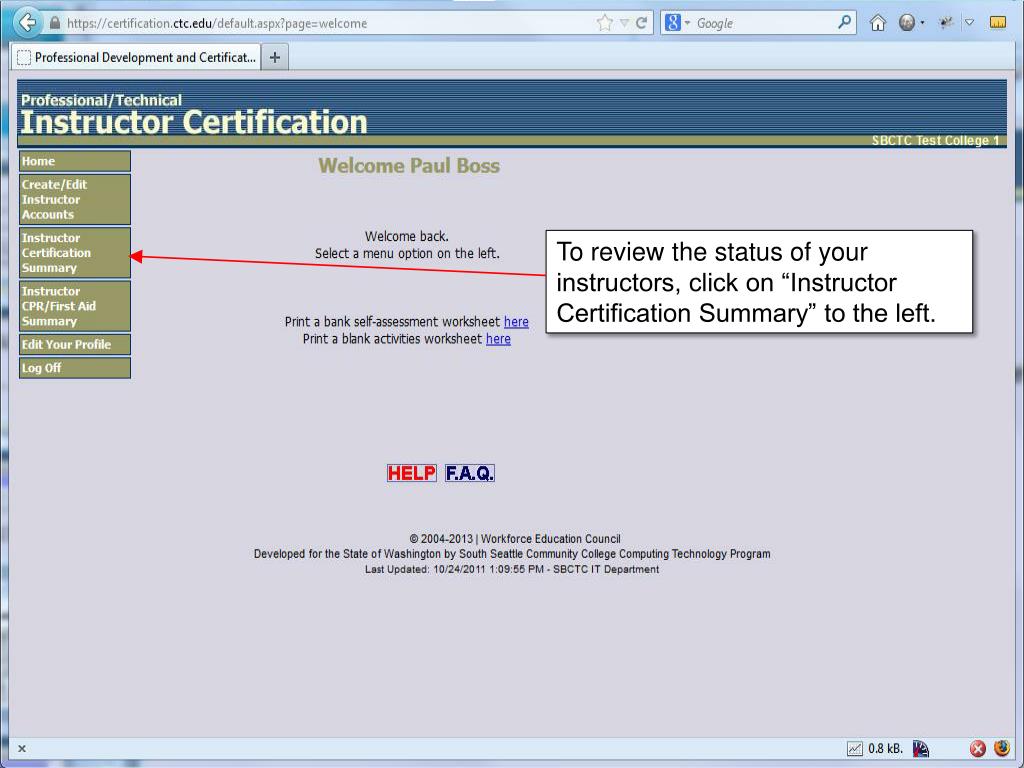Click the self-assessment worksheet 'here' link

click(516, 322)
